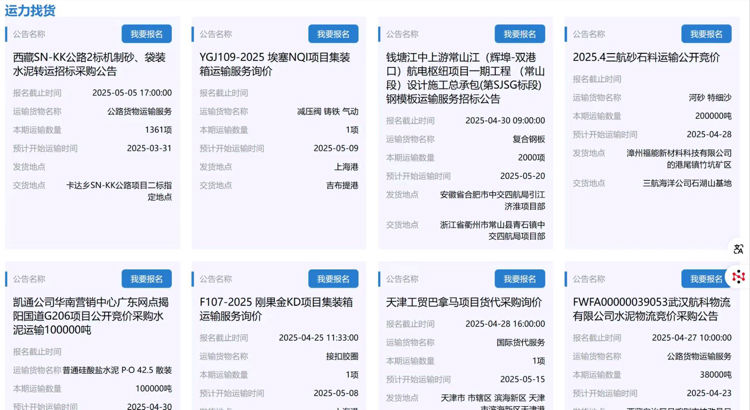Select start date 2025-05-09
Viewport: 750px width, 410px height.
pyautogui.click(x=336, y=148)
